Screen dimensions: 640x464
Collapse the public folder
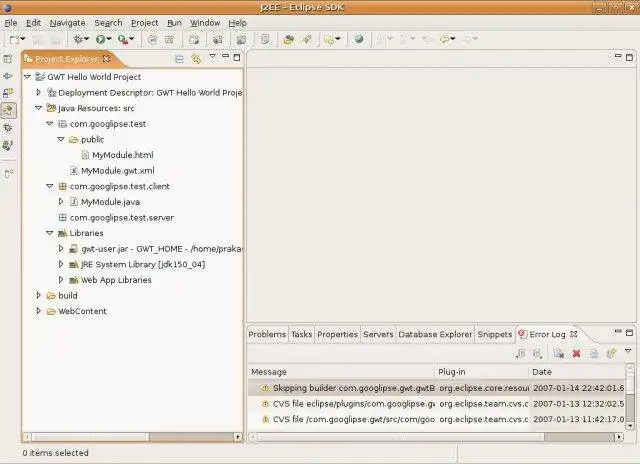coord(61,139)
